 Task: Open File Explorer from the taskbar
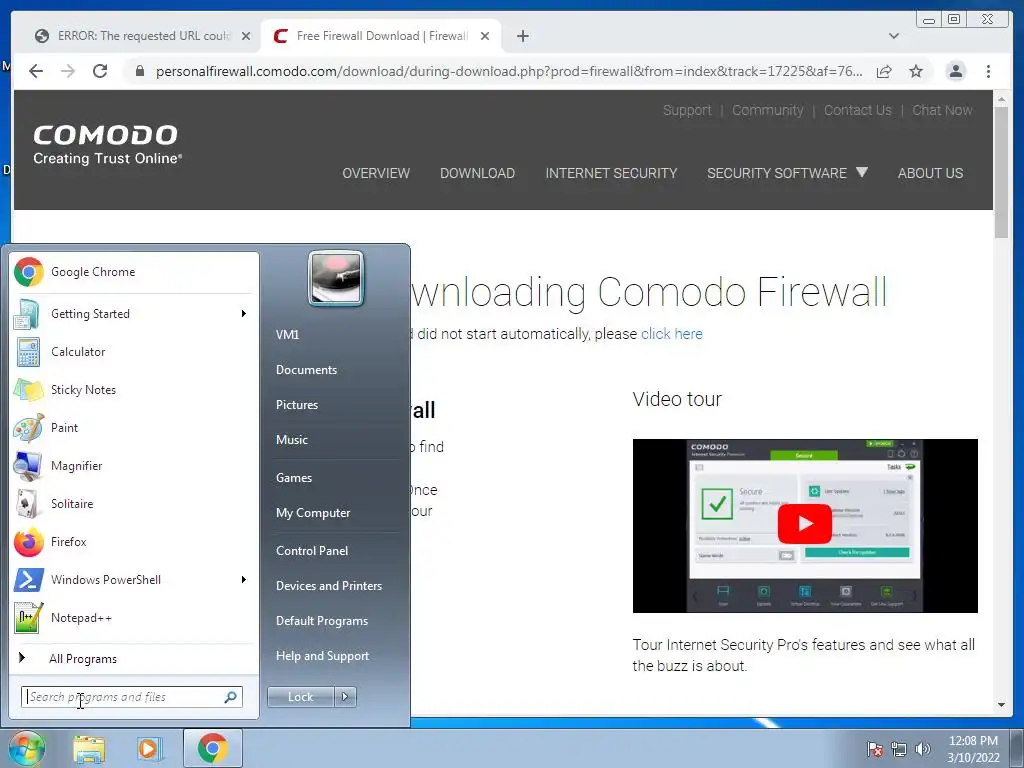(x=89, y=749)
